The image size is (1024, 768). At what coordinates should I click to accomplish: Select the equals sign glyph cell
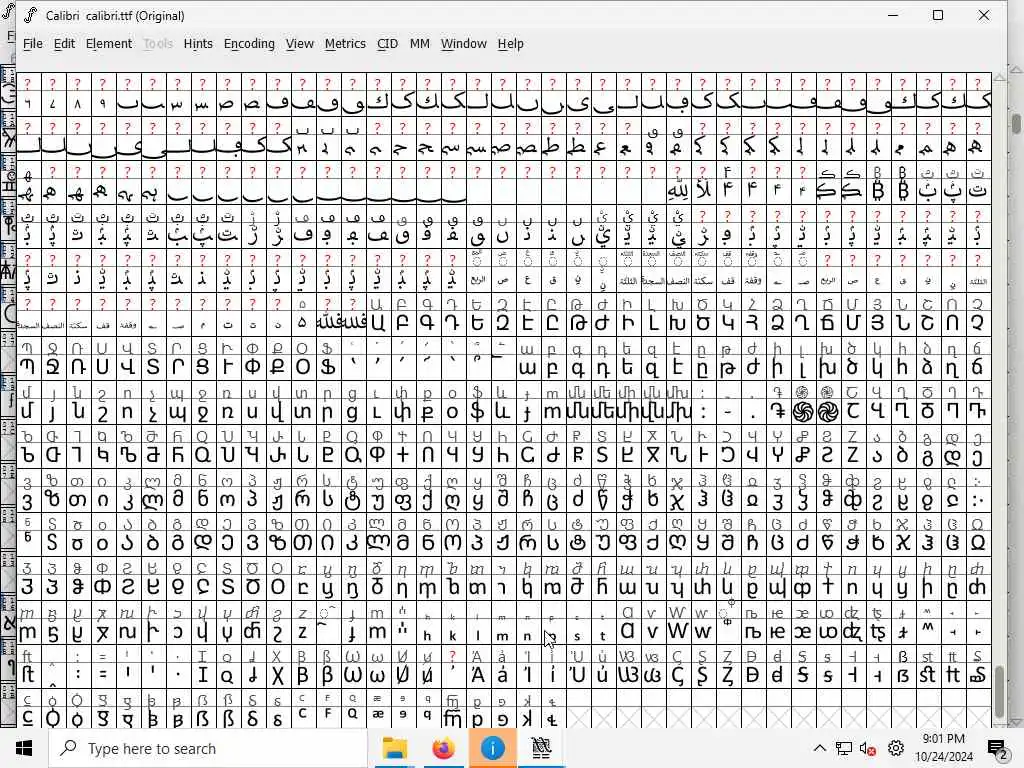103,674
